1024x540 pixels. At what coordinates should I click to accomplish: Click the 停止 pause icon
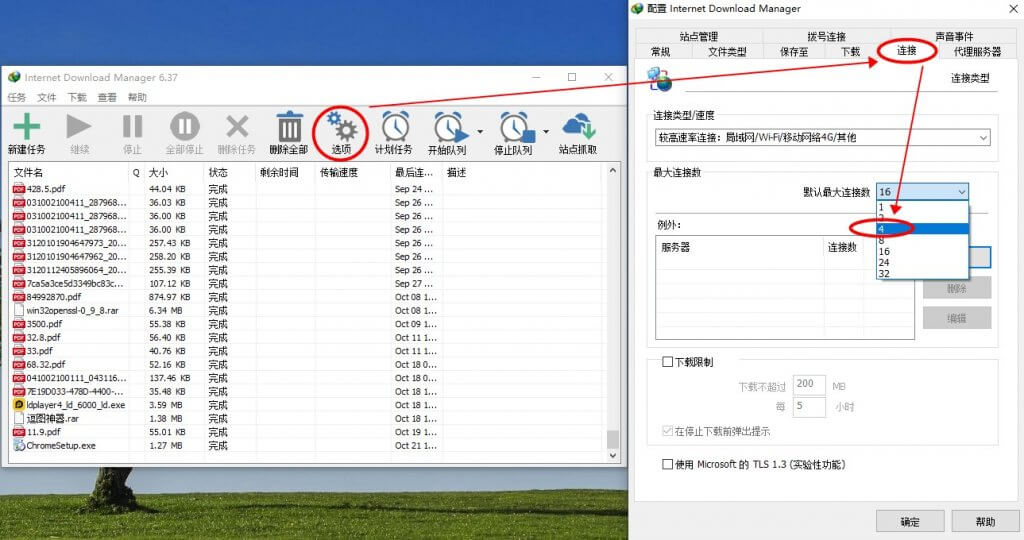click(x=133, y=127)
